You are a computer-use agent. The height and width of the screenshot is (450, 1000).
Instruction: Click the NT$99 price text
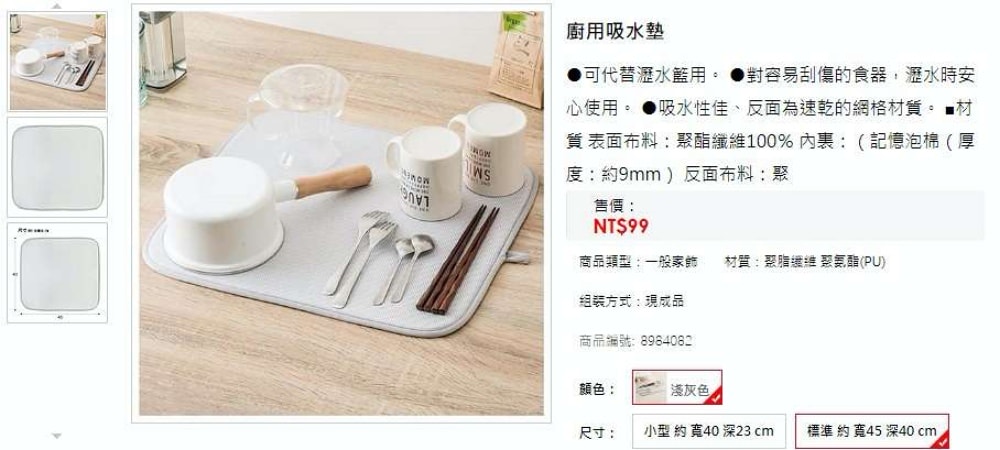(x=621, y=226)
